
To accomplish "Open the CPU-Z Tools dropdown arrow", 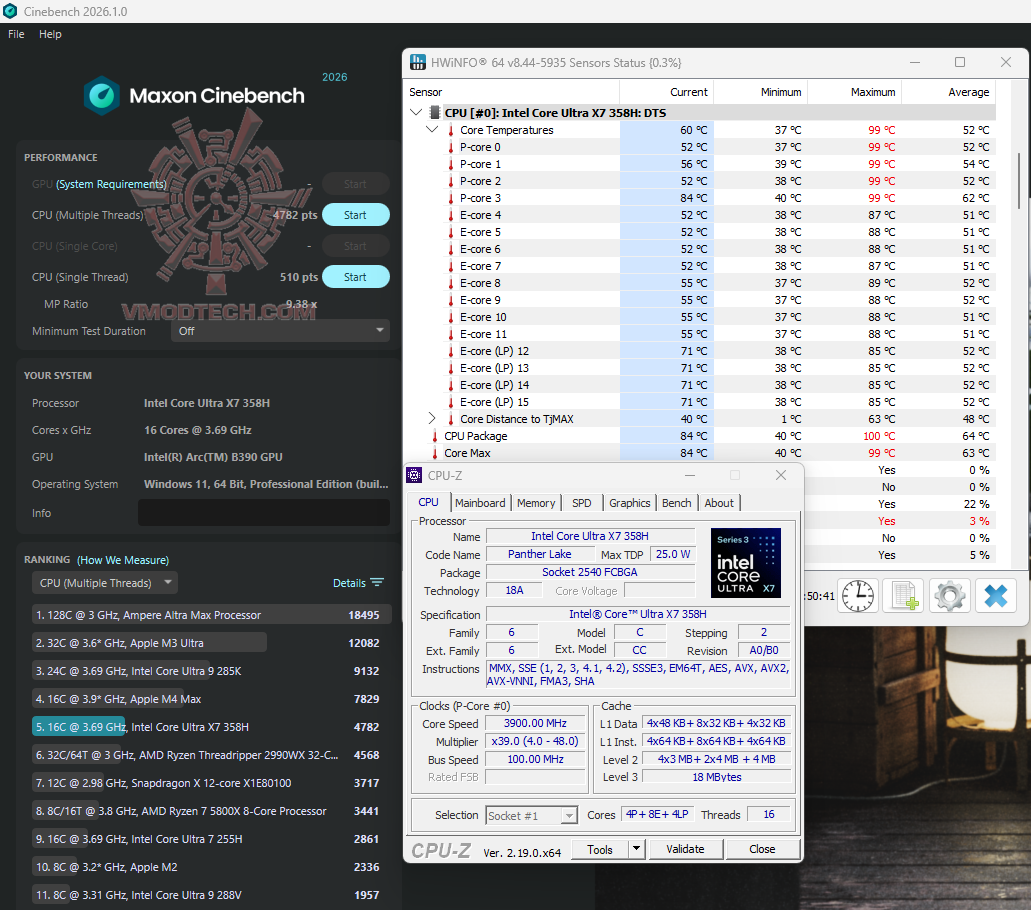I will click(636, 849).
